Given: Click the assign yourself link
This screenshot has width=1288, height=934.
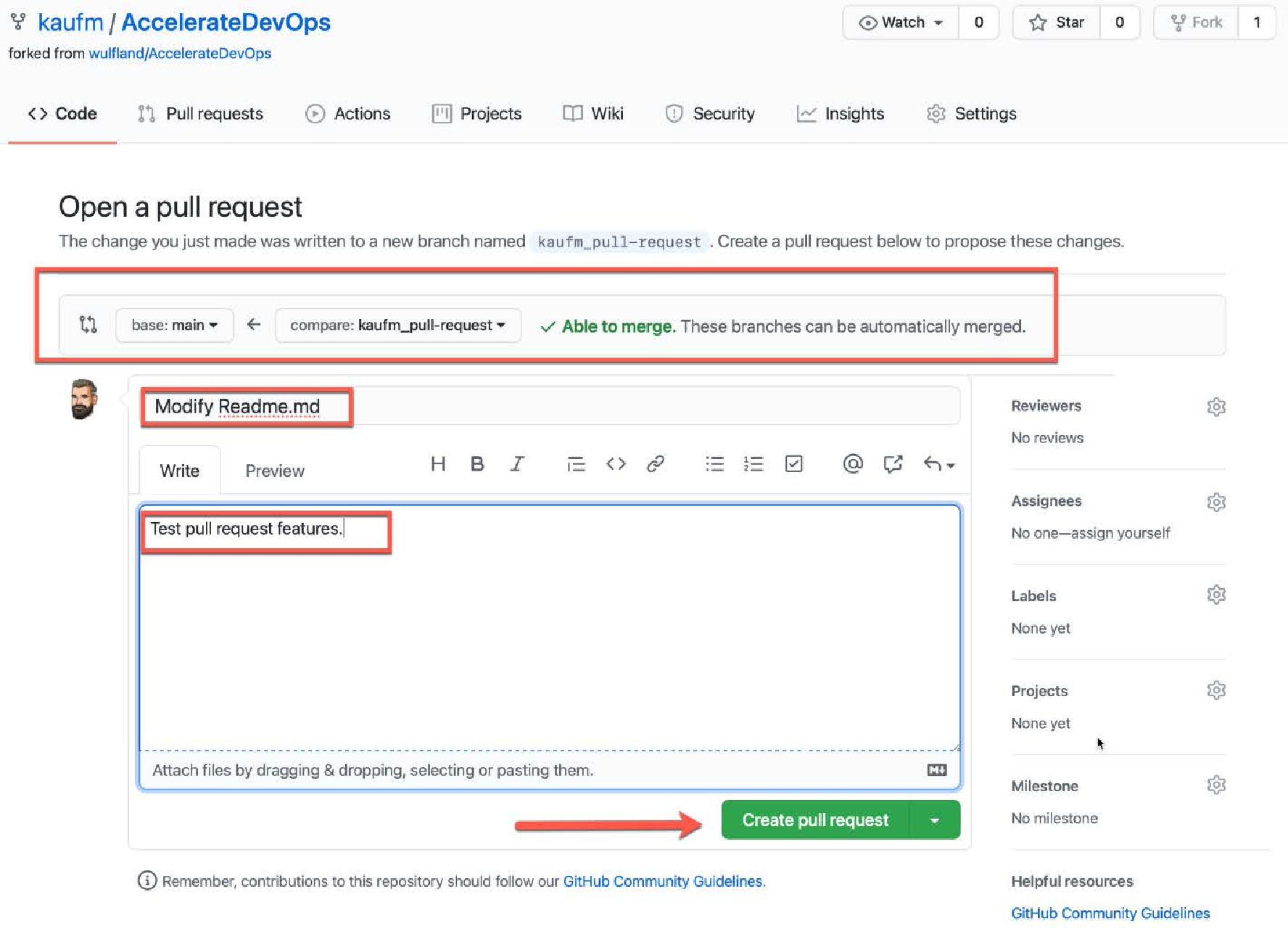Looking at the screenshot, I should pyautogui.click(x=1120, y=533).
